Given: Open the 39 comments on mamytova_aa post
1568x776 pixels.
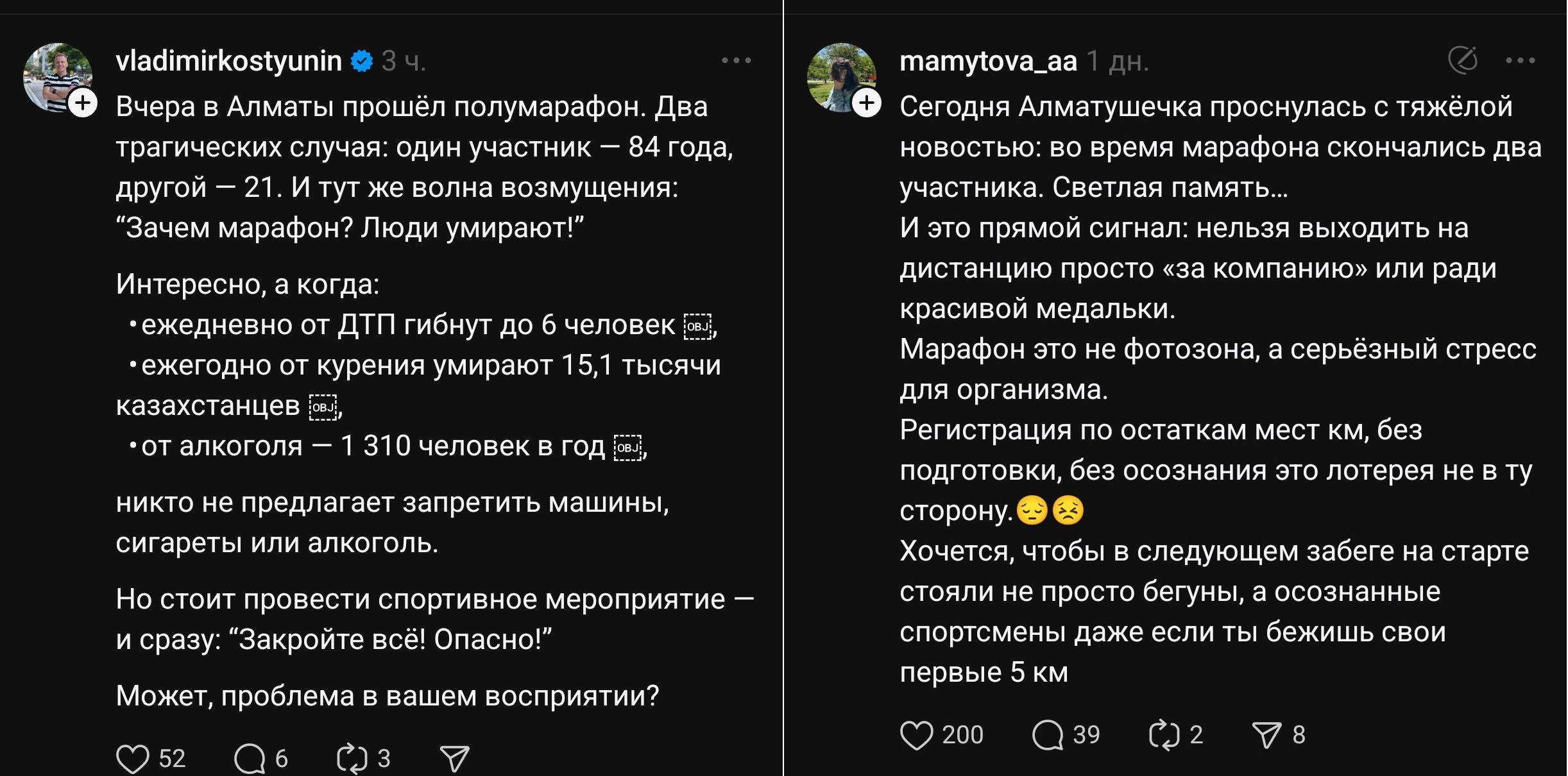Looking at the screenshot, I should tap(1048, 735).
